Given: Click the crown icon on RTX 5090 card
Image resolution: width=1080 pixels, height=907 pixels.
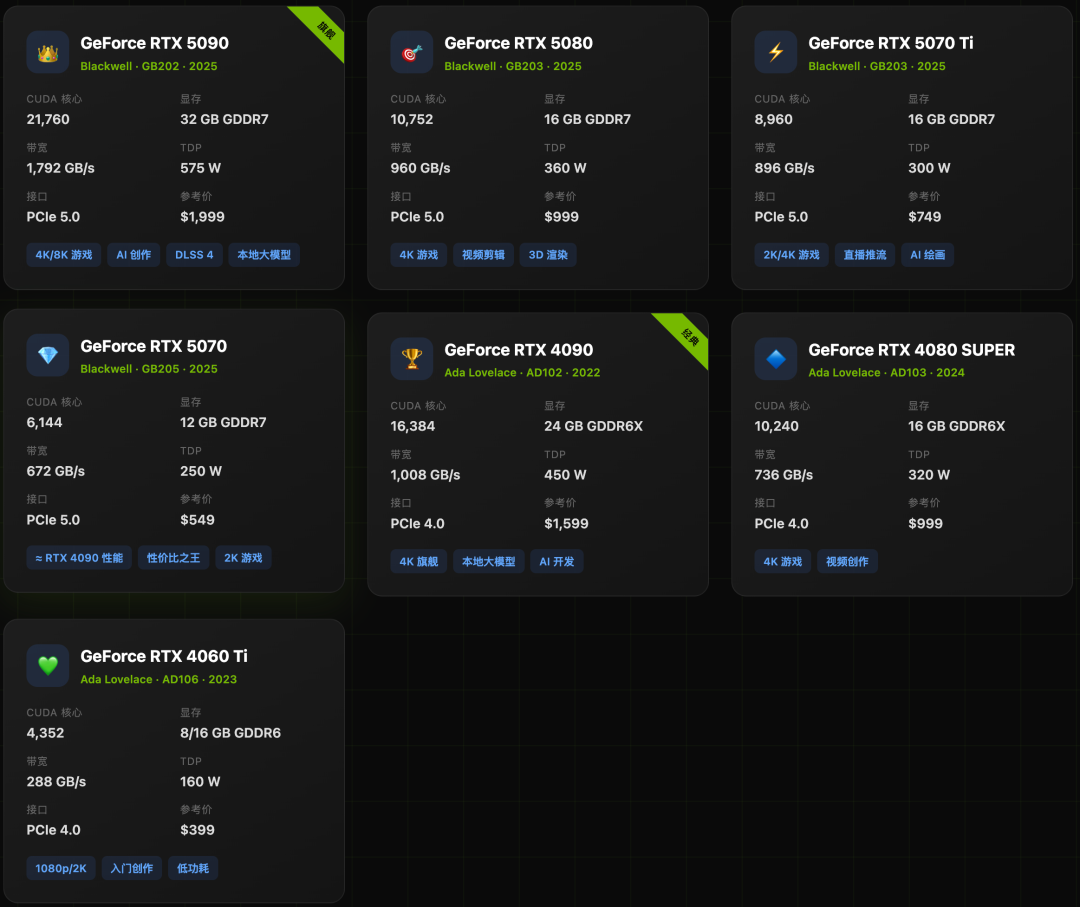Looking at the screenshot, I should click(46, 53).
